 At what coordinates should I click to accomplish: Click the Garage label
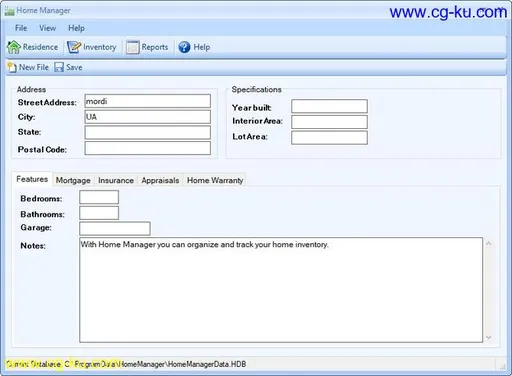point(36,228)
